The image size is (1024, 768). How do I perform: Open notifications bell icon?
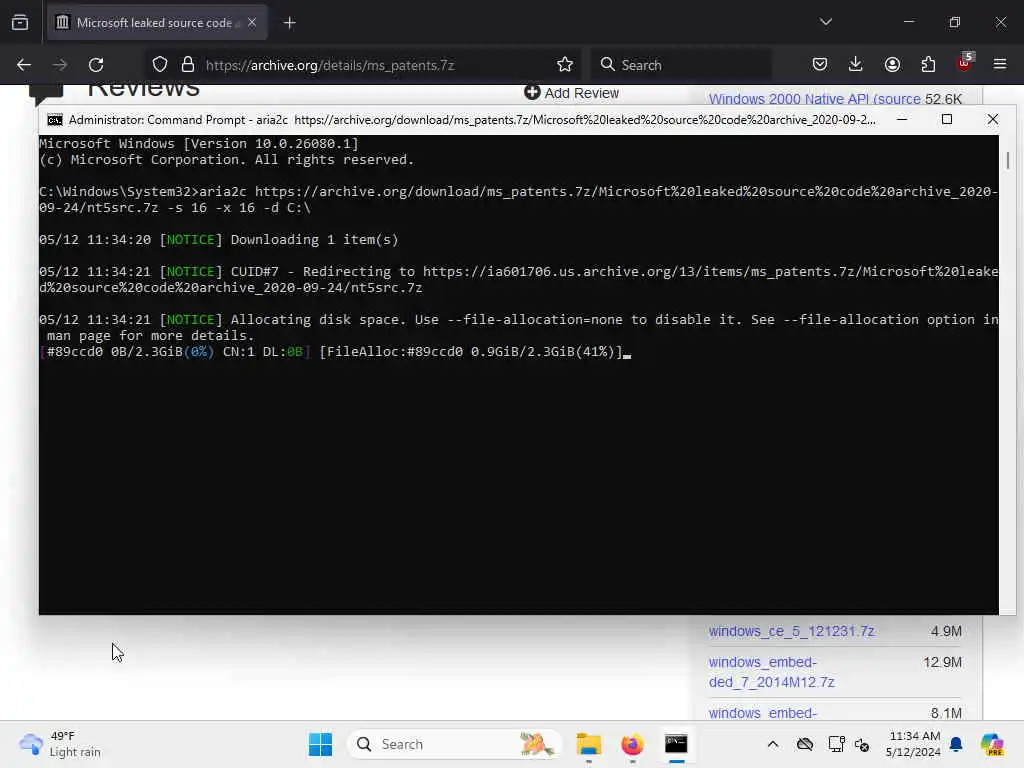[x=956, y=744]
